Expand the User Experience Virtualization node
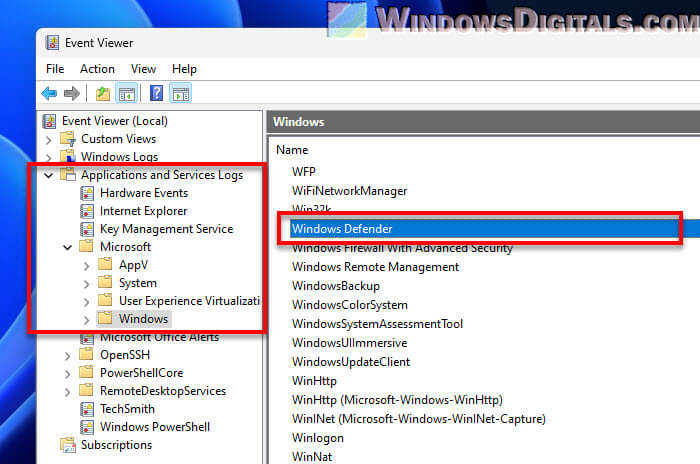 86,302
